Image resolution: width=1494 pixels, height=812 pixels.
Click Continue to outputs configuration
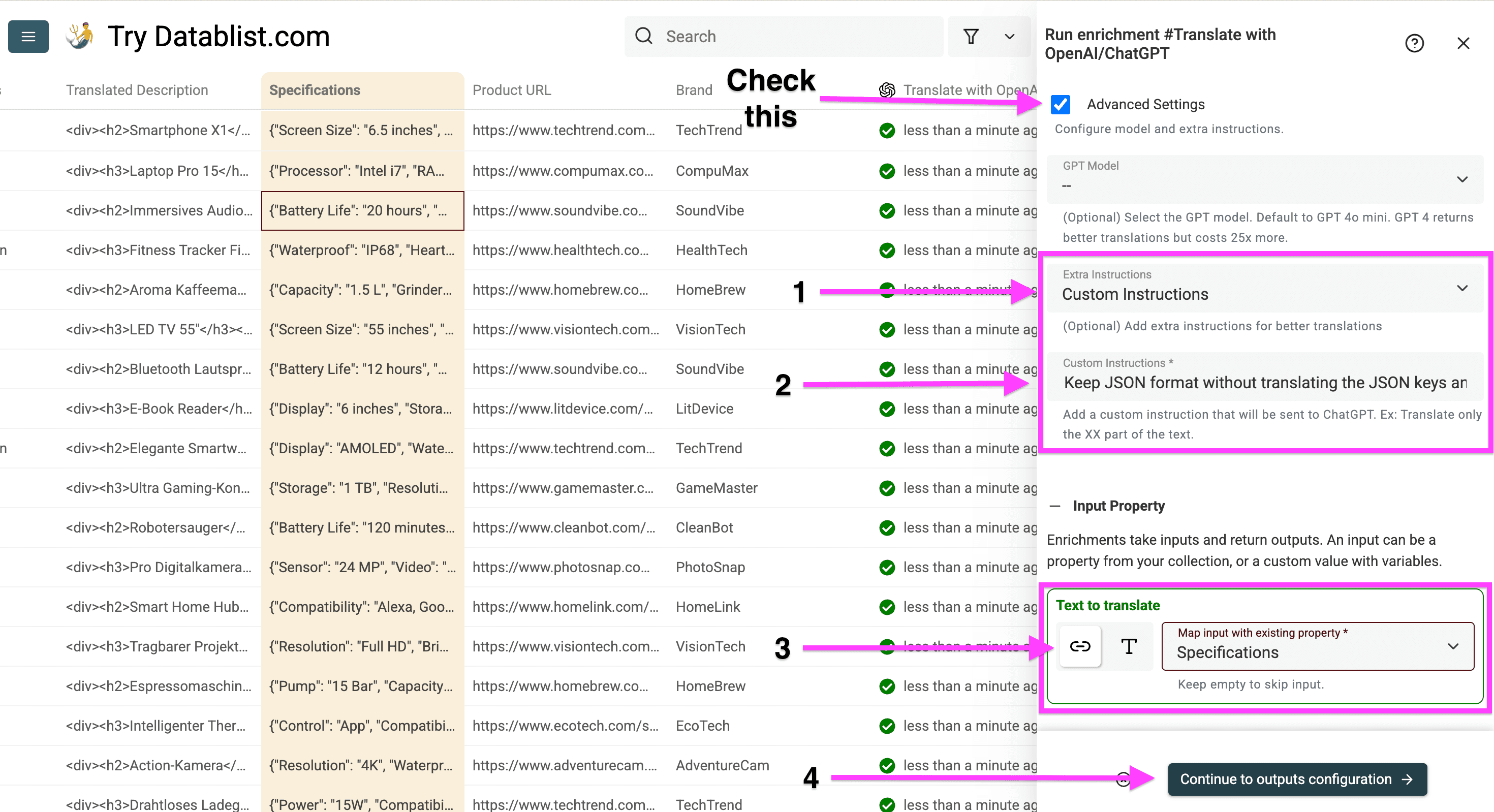coord(1297,779)
